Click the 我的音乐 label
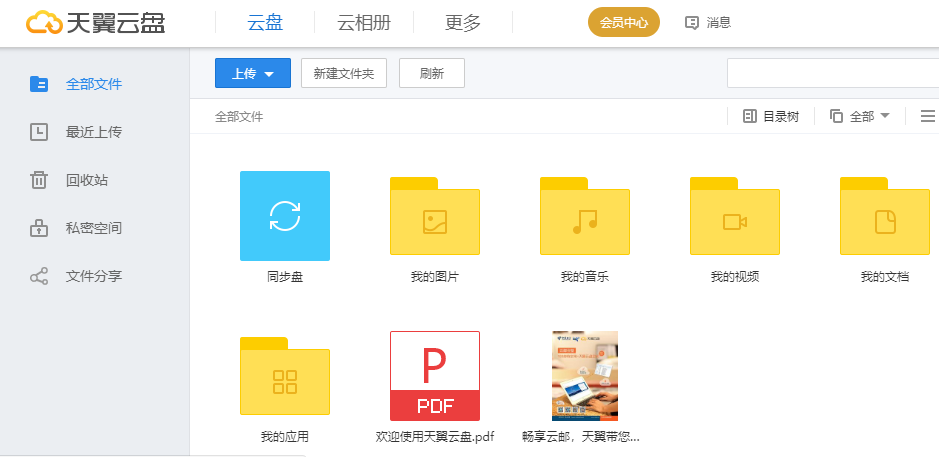Screen dimensions: 939x457 point(584,277)
